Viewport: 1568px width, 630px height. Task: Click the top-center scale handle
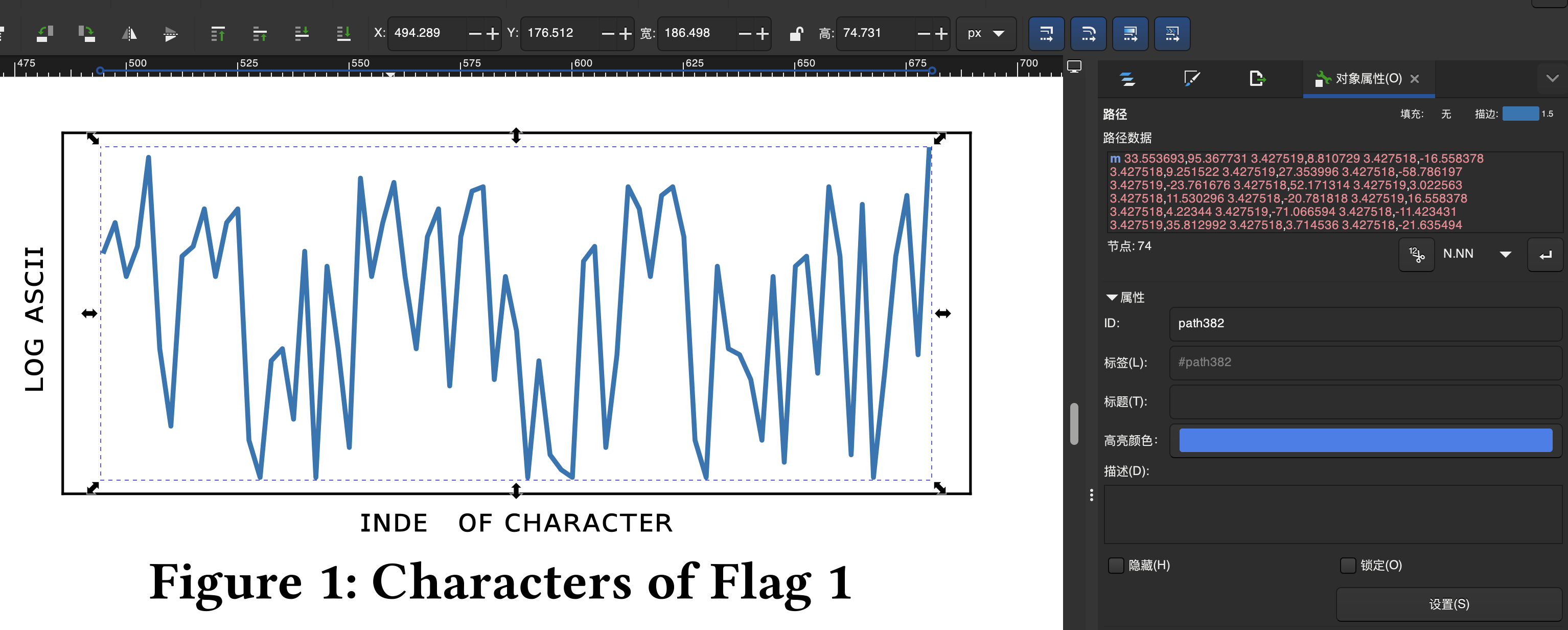click(516, 136)
